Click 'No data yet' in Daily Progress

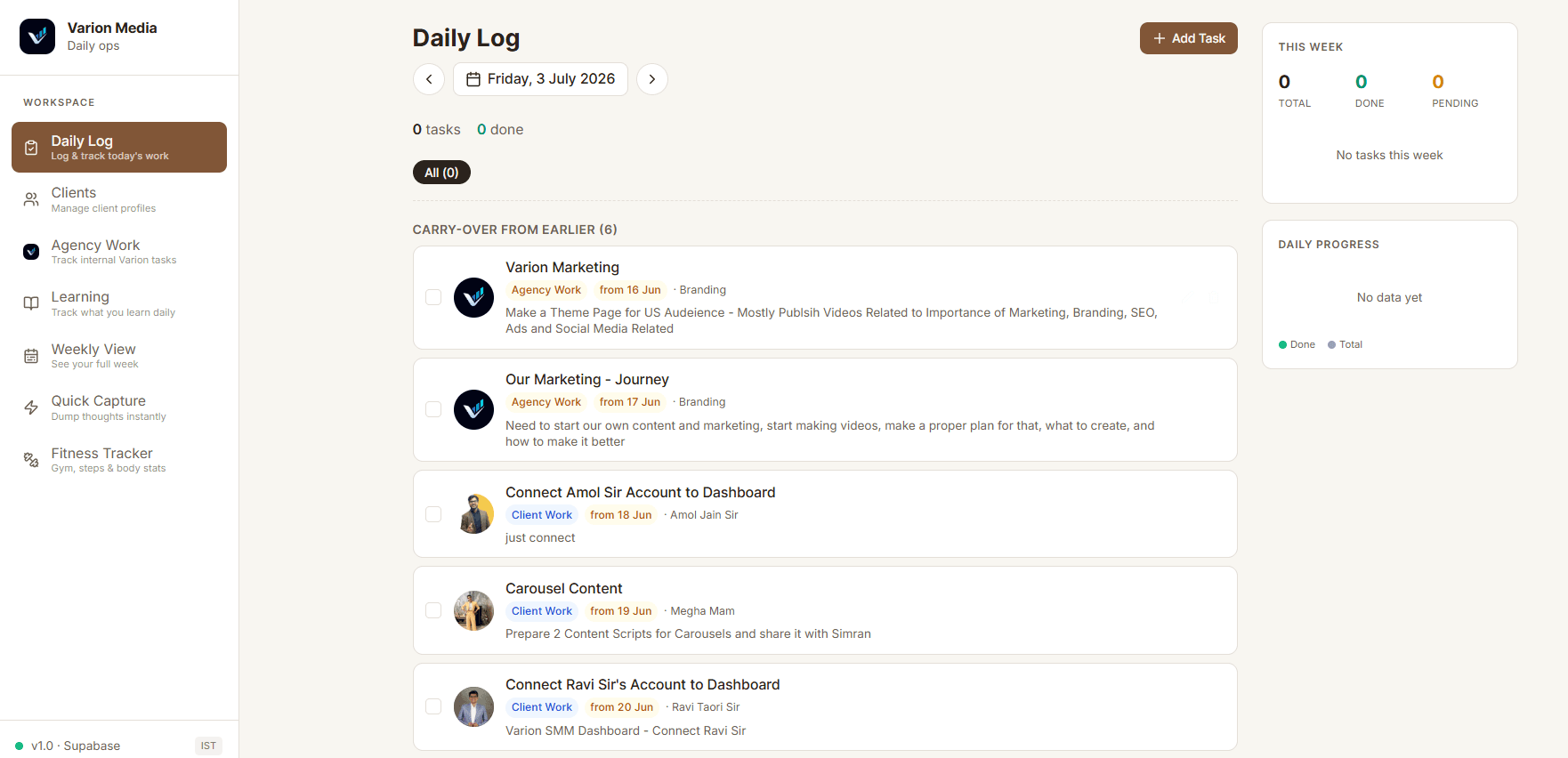pyautogui.click(x=1389, y=297)
